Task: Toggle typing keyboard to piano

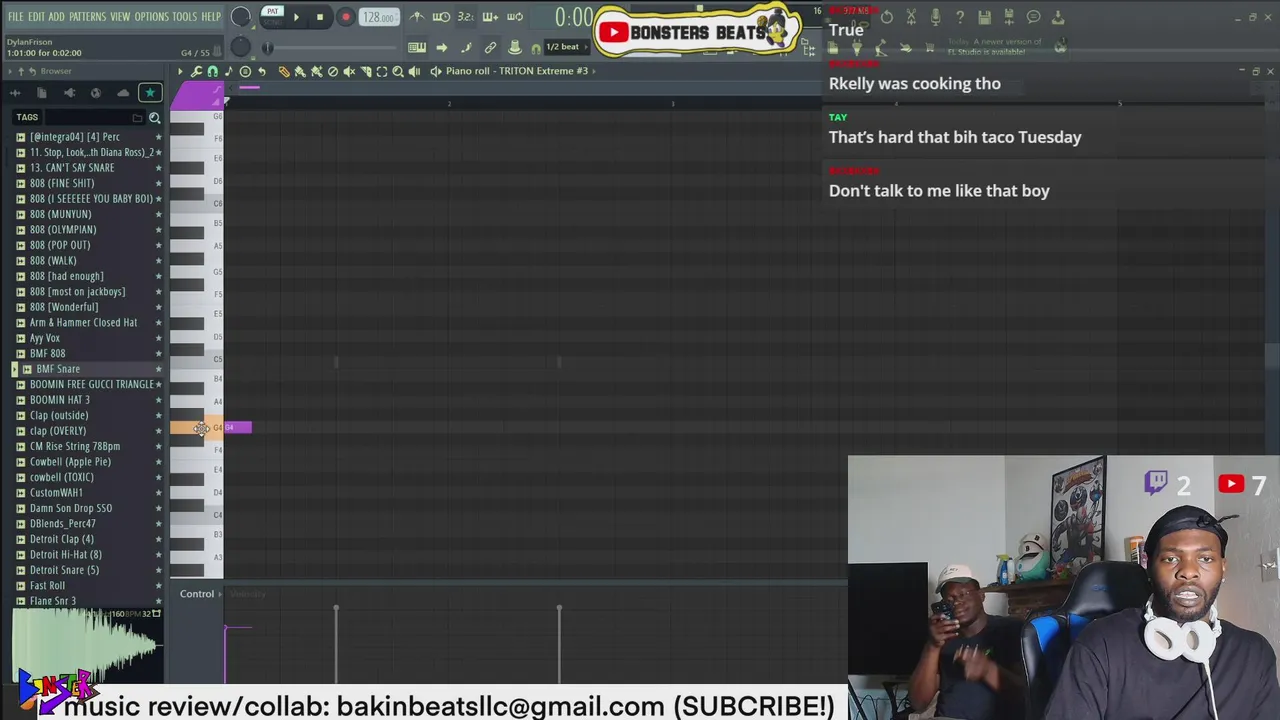Action: pyautogui.click(x=416, y=47)
